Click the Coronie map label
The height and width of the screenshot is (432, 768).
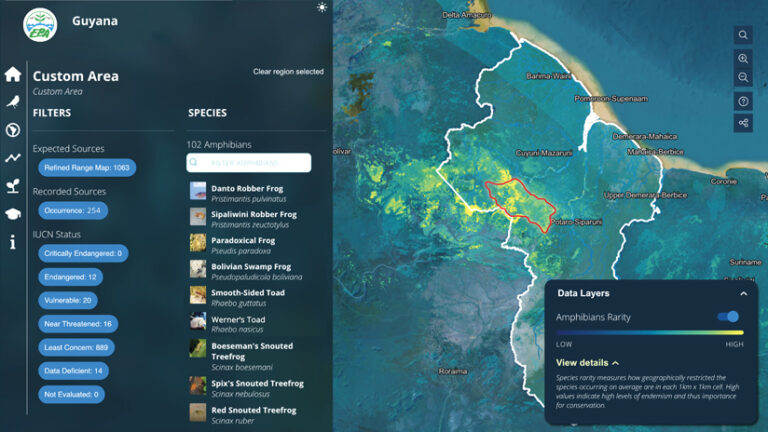(x=723, y=181)
